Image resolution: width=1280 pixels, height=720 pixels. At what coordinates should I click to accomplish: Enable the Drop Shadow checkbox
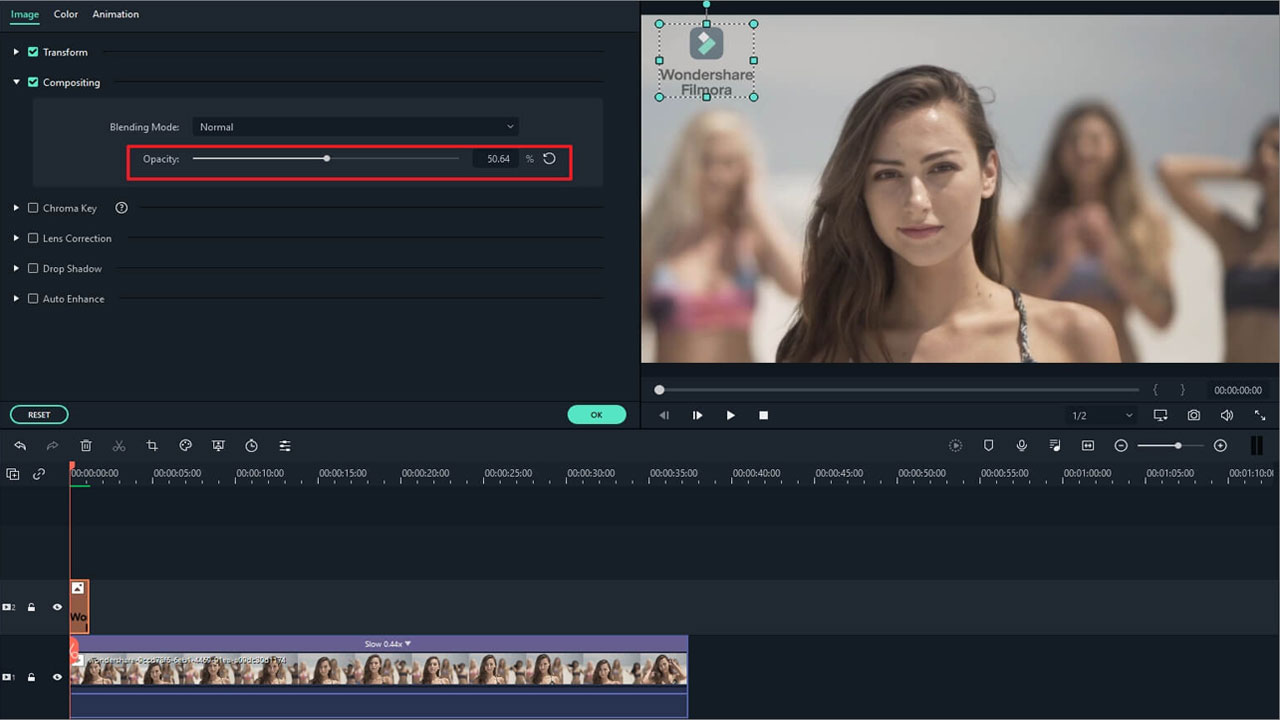pos(33,269)
